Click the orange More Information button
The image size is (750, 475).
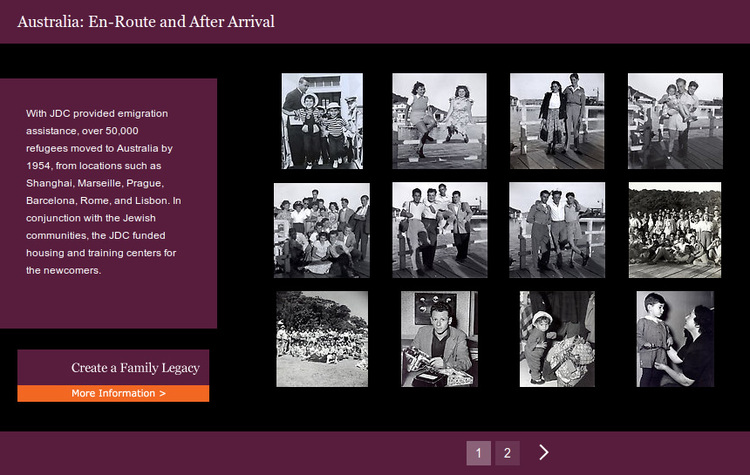113,394
